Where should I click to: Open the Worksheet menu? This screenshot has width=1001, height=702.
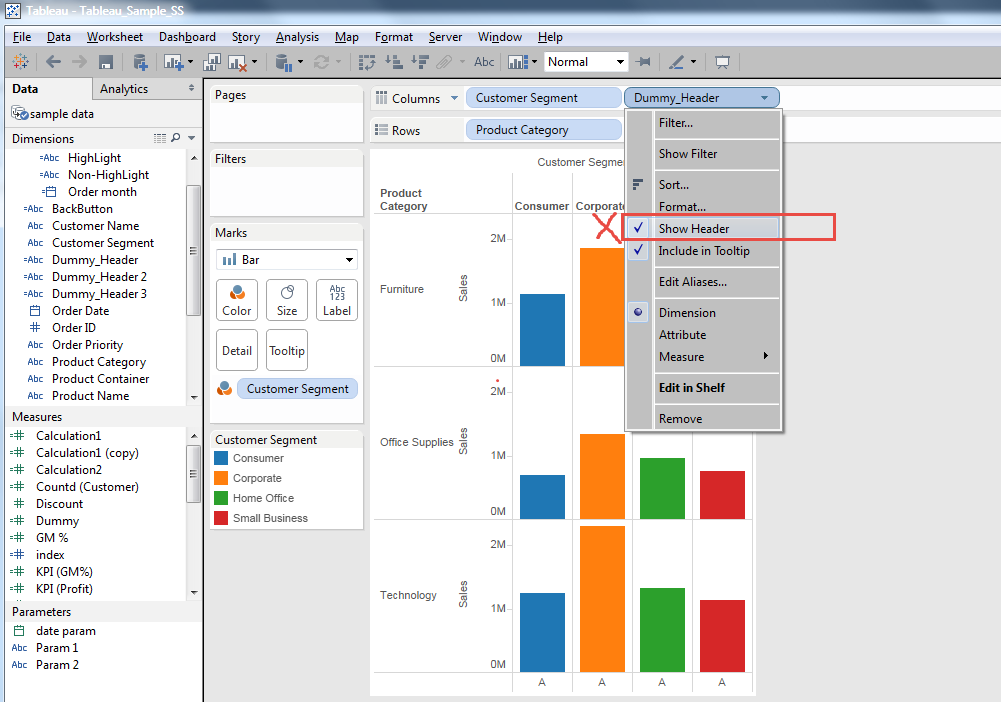pos(115,37)
